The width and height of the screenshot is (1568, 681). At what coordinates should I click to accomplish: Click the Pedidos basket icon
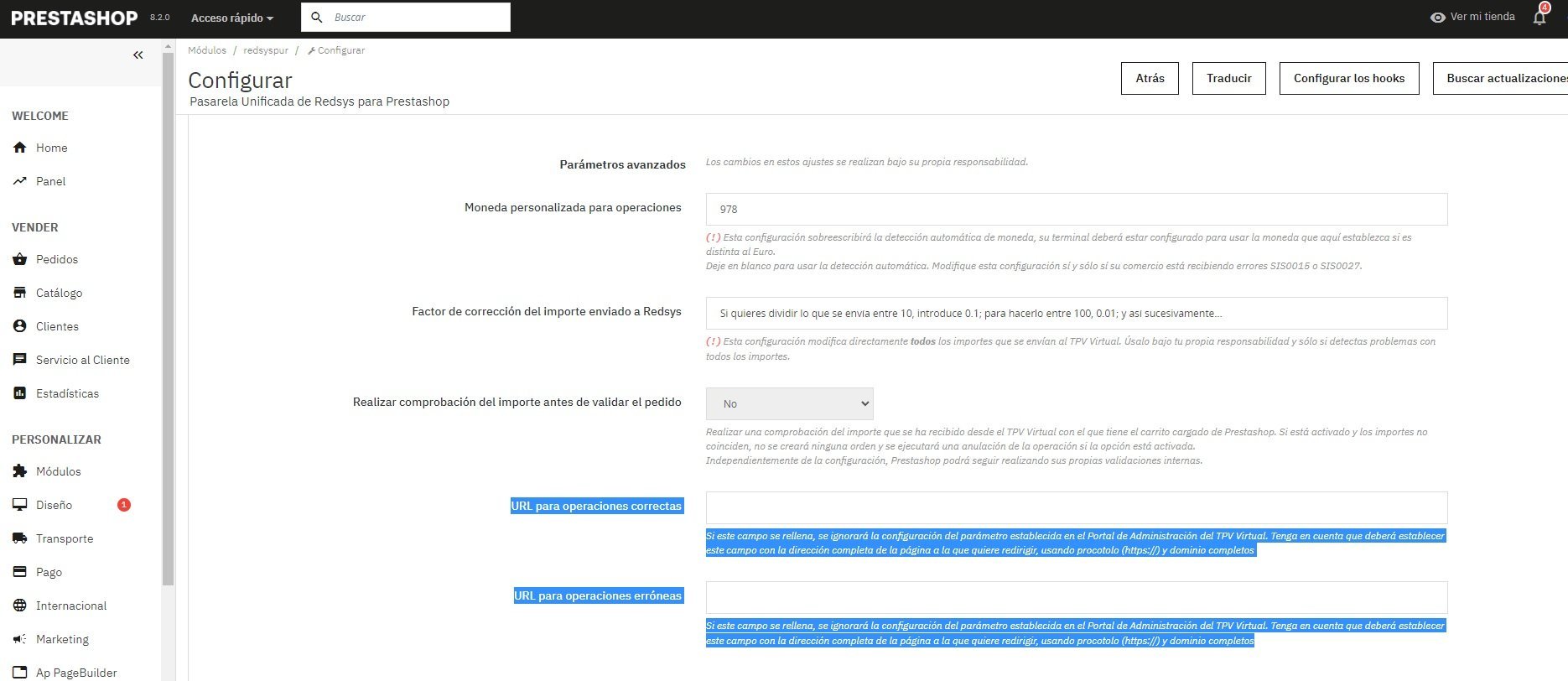pos(20,259)
